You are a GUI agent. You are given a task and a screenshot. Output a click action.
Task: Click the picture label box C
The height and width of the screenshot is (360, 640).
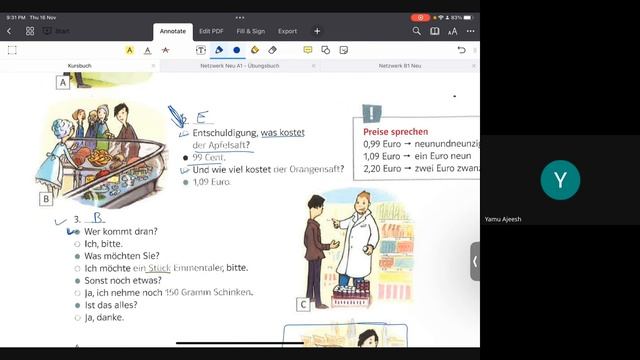pos(303,304)
